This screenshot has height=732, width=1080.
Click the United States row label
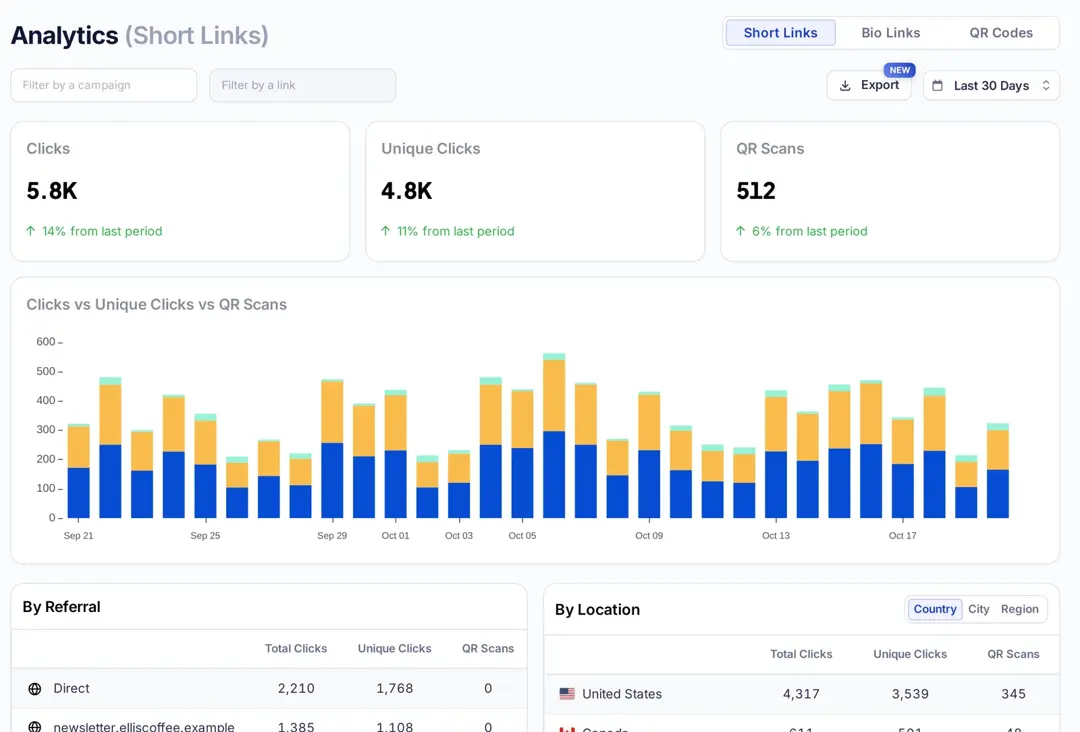(x=622, y=694)
